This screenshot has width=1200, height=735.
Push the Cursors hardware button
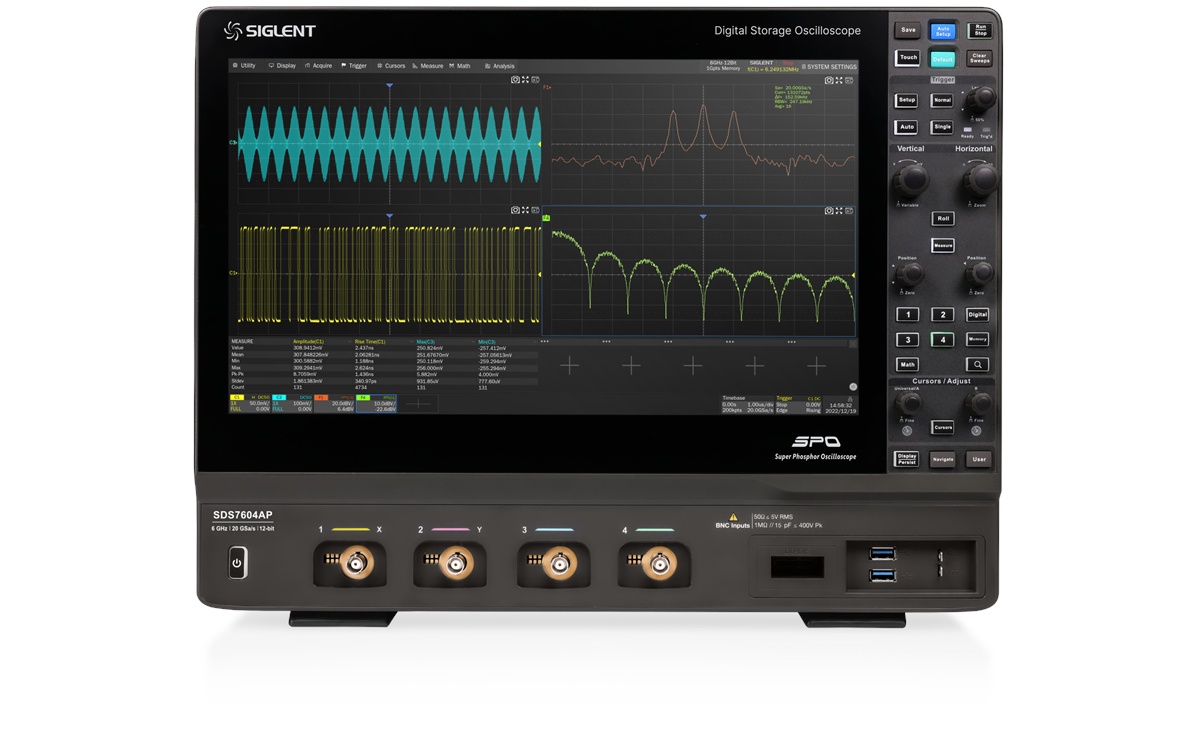tap(943, 427)
